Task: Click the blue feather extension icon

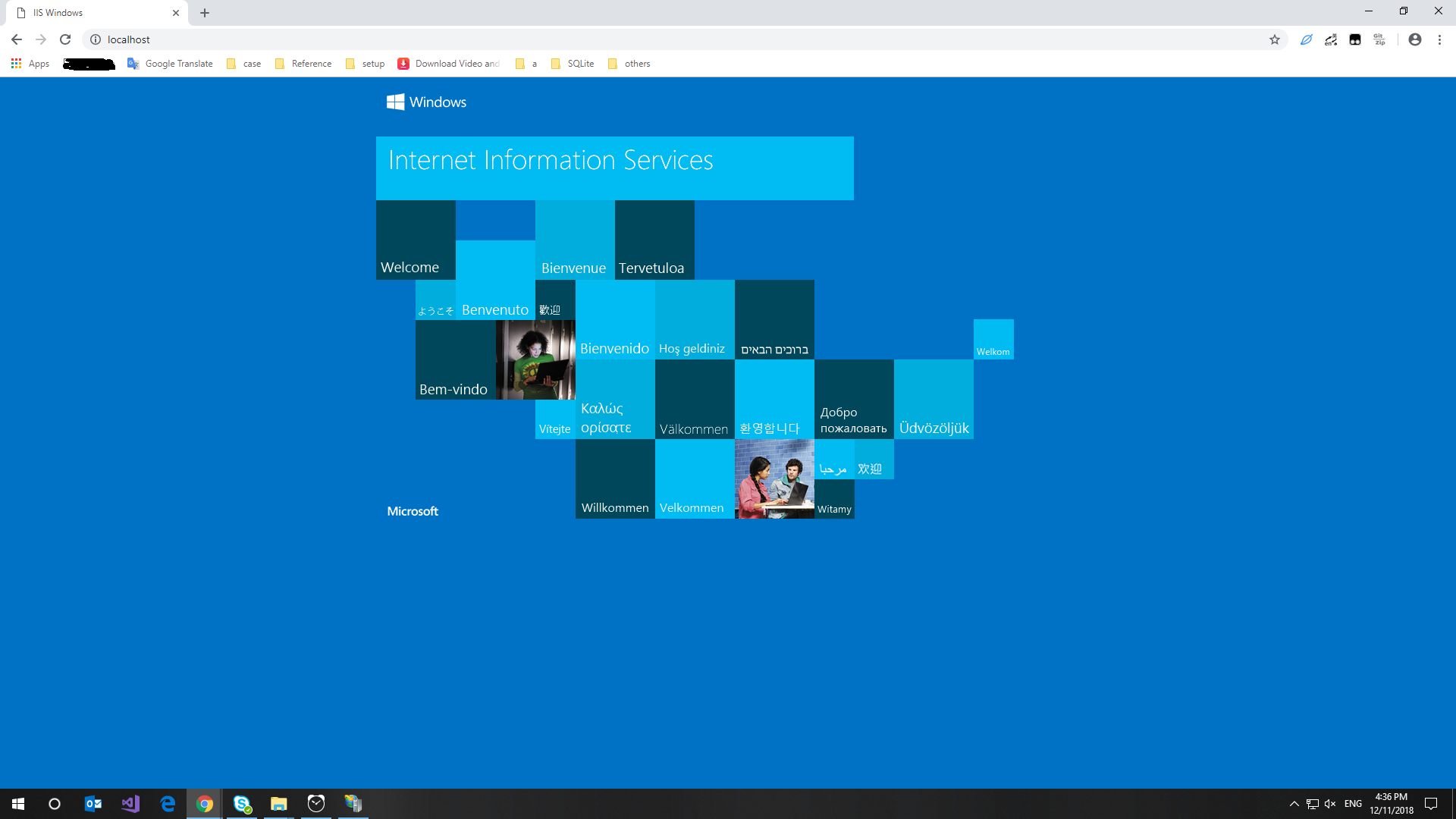Action: (x=1306, y=39)
